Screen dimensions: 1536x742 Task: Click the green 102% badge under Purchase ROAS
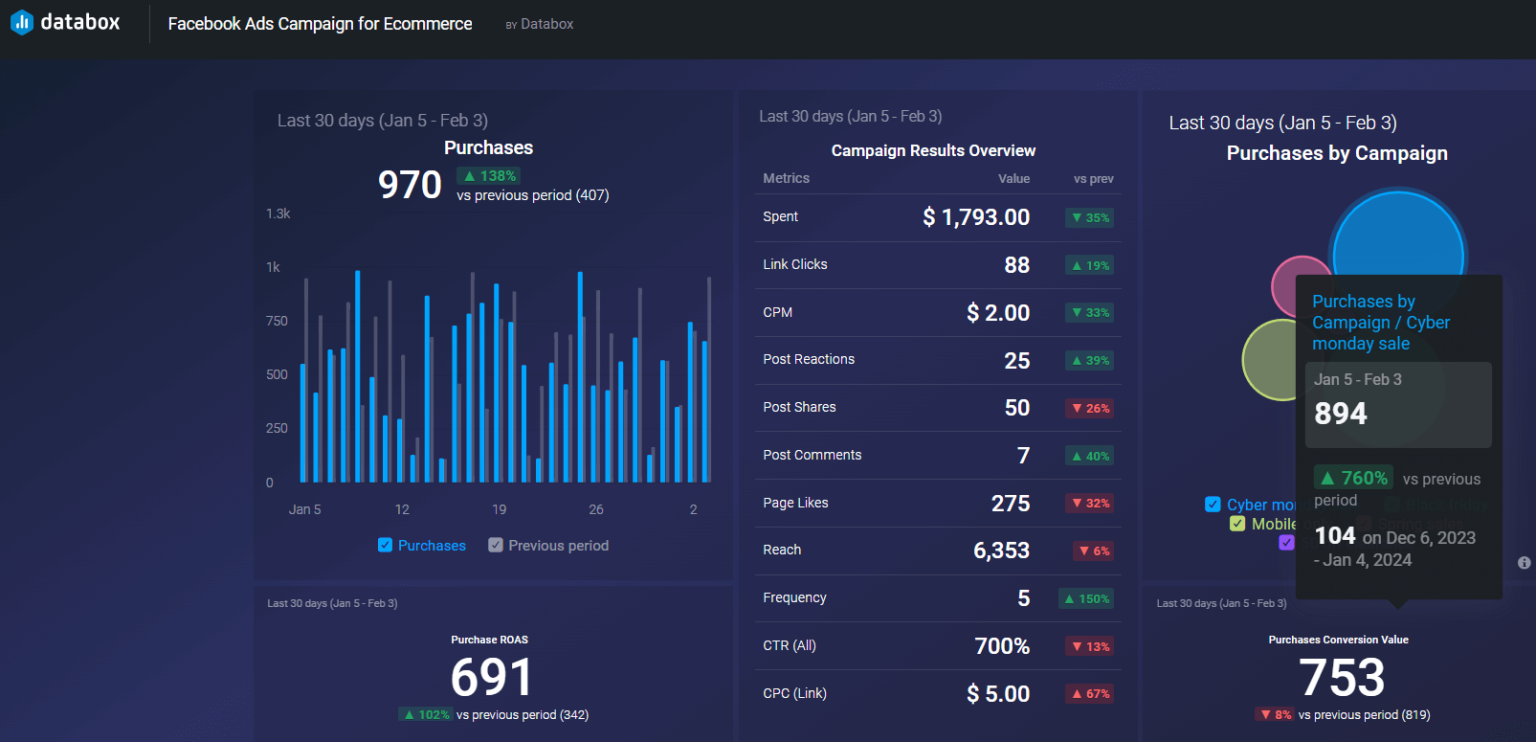tap(425, 715)
